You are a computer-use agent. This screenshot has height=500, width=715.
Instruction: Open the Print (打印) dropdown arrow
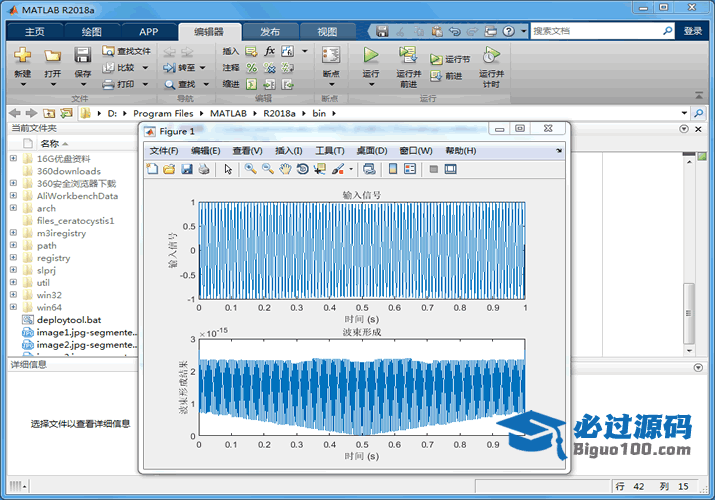click(x=145, y=84)
